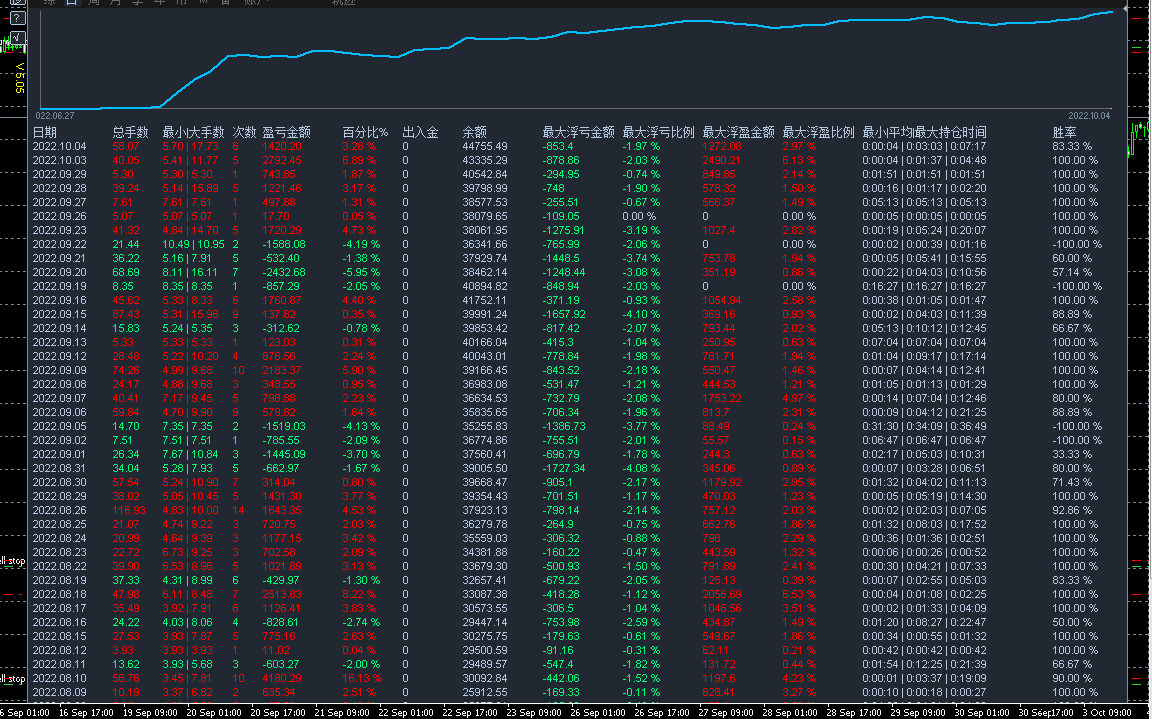Image resolution: width=1152 pixels, height=719 pixels.
Task: Click the 胜率 column header
Action: pos(1065,132)
